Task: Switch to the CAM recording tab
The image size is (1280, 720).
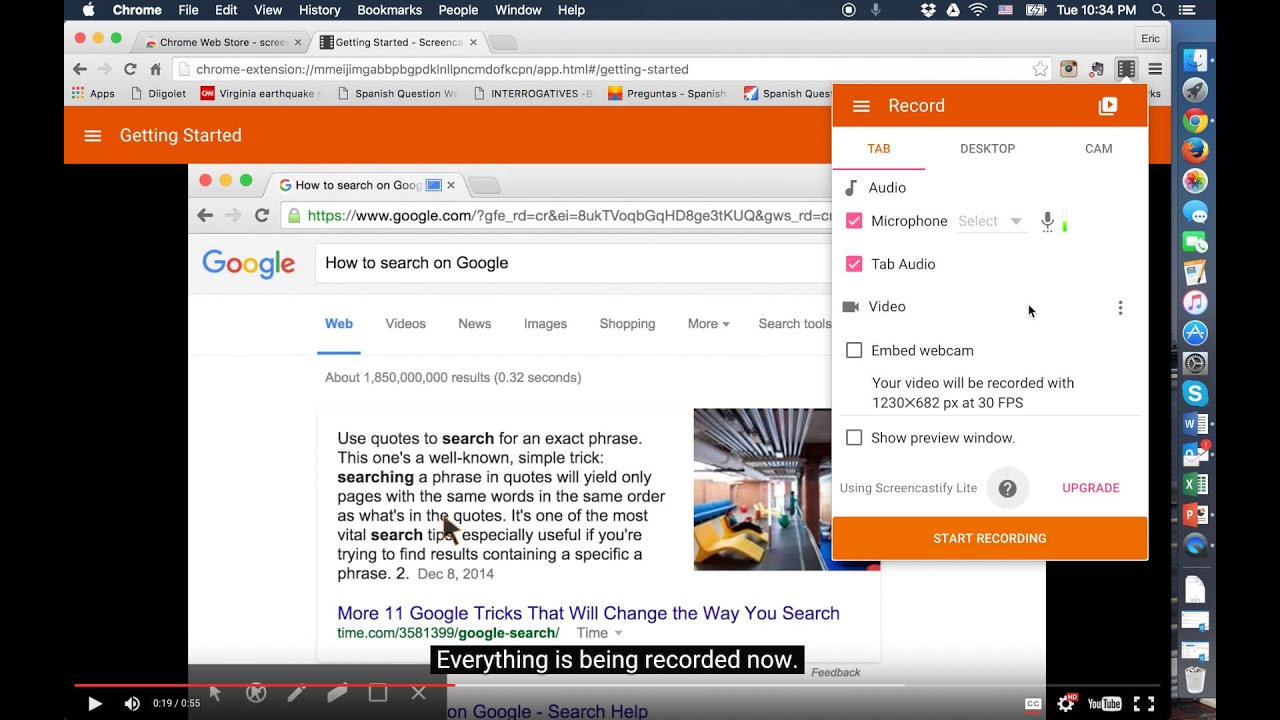Action: click(1099, 149)
